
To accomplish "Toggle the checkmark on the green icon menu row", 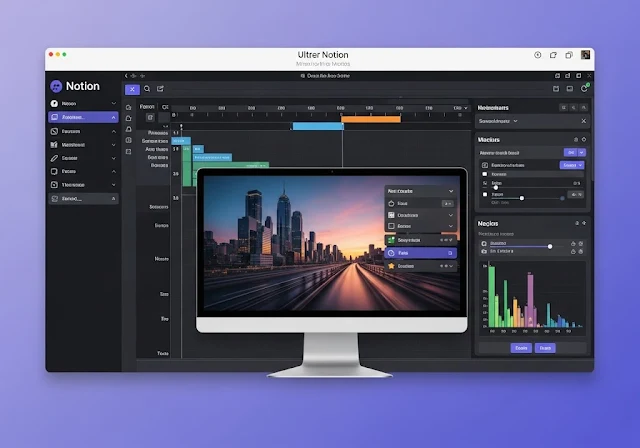I will click(451, 240).
